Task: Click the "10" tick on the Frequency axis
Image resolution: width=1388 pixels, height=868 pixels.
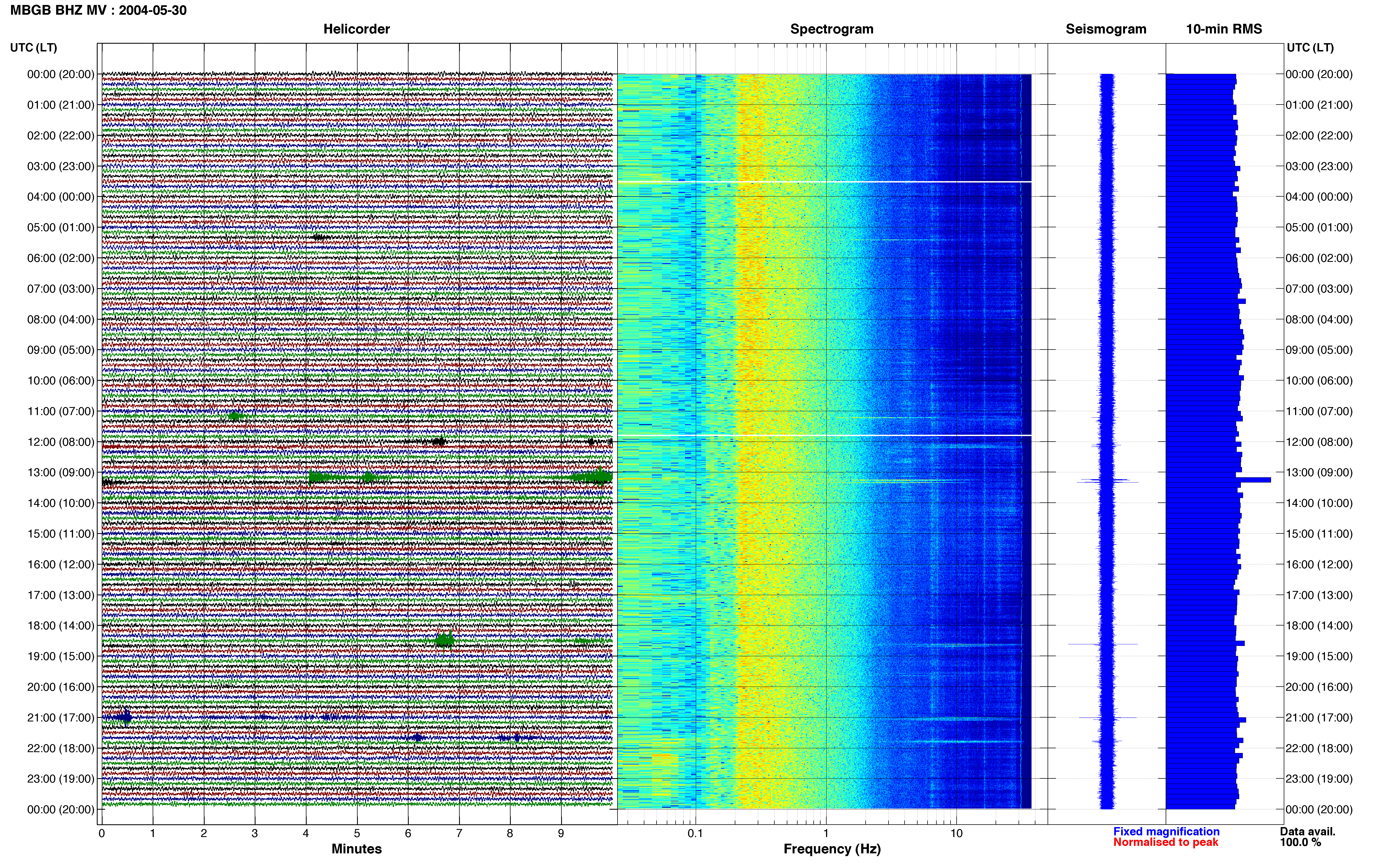Action: [x=956, y=833]
